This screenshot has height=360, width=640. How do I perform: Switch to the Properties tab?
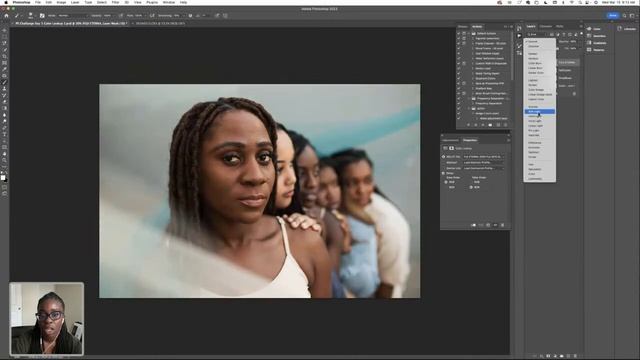click(x=470, y=140)
